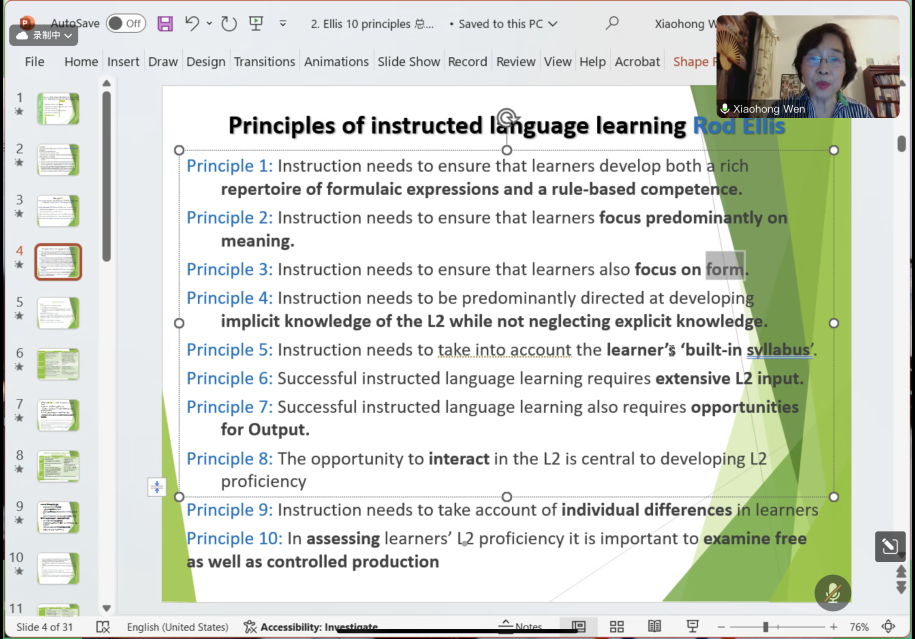Click the thumbnail pane scroll up arrow
The width and height of the screenshot is (915, 639).
pos(106,83)
